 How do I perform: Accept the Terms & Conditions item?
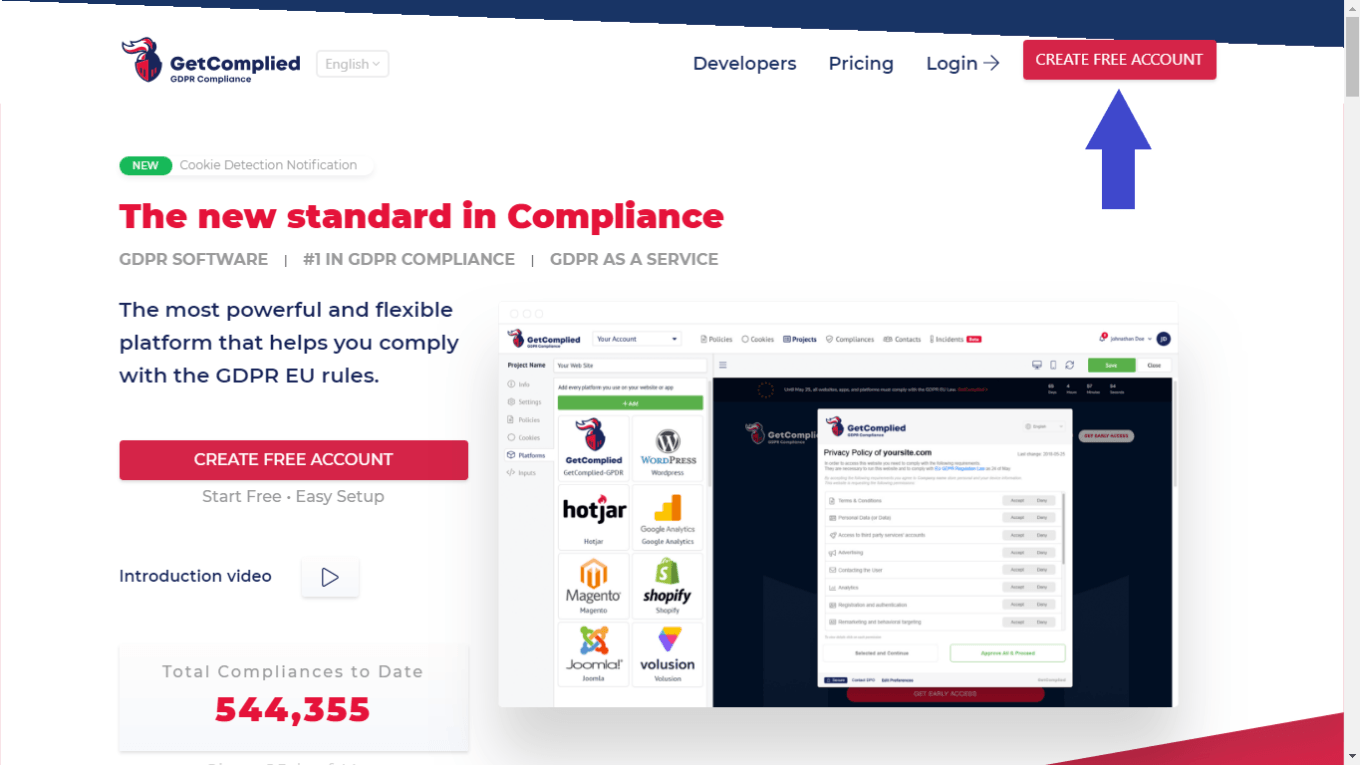[x=1016, y=500]
